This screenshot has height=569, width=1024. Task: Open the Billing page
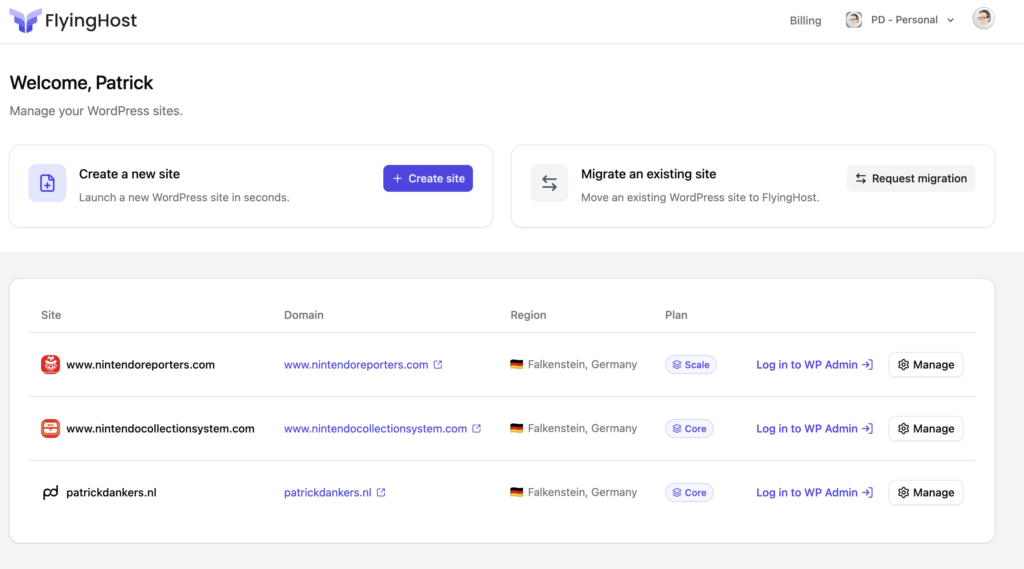tap(805, 20)
